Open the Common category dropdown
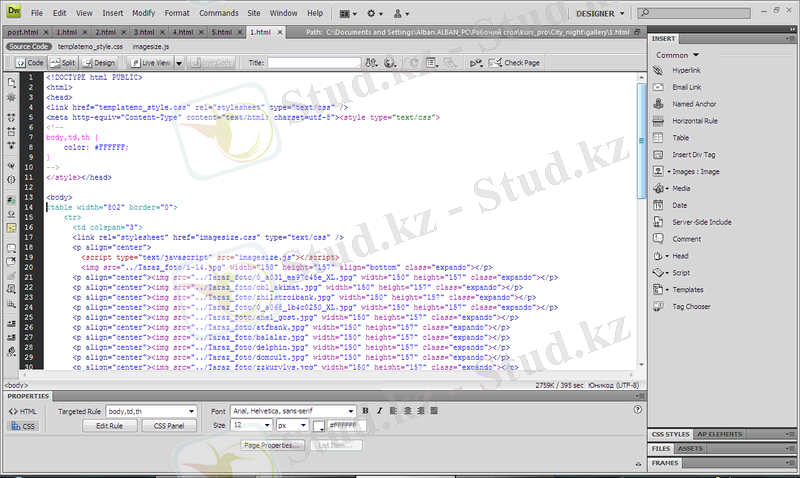The image size is (800, 478). click(677, 55)
